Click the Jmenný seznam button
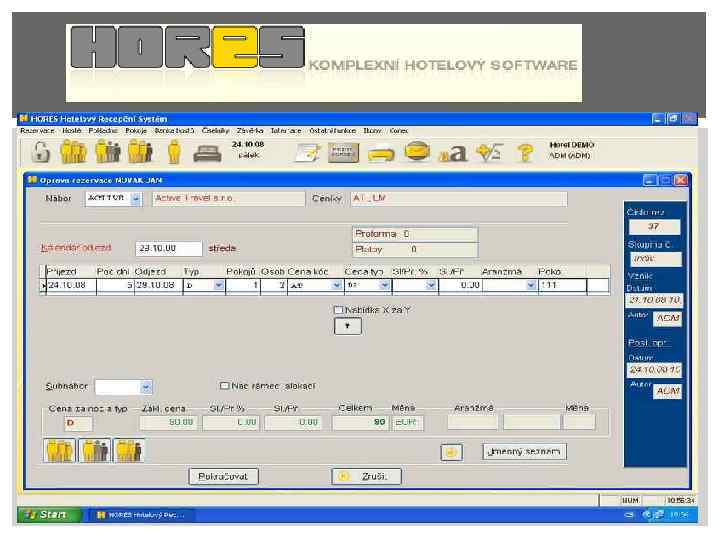The width and height of the screenshot is (720, 540). [x=524, y=451]
